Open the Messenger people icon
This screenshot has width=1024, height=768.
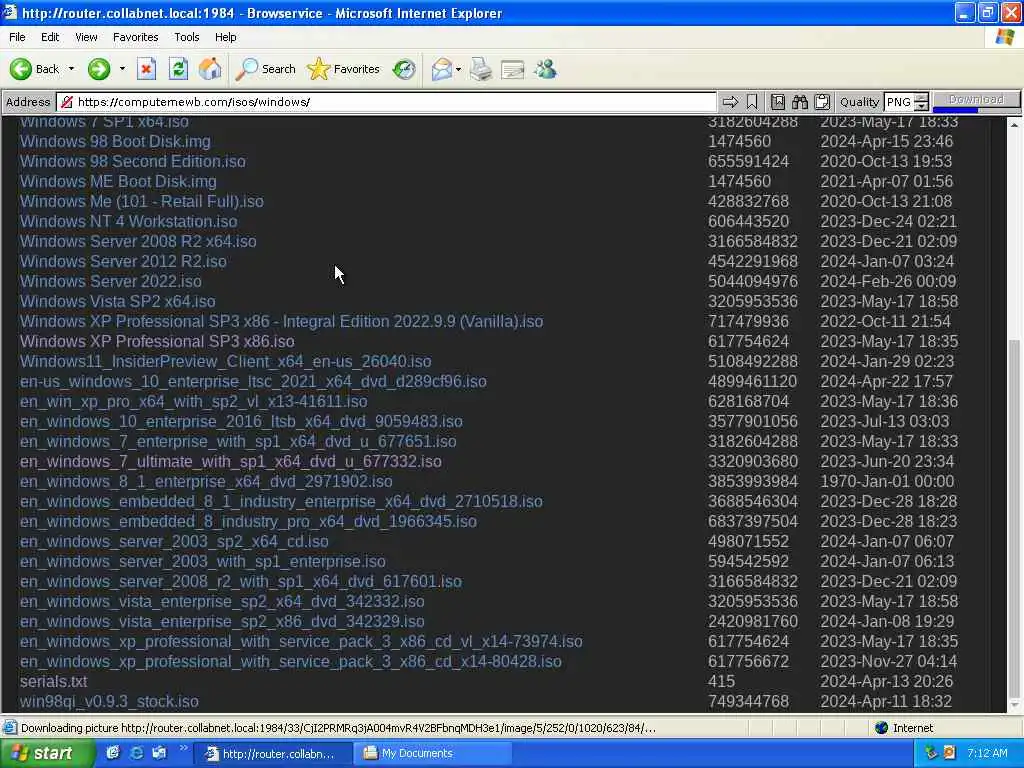(545, 69)
